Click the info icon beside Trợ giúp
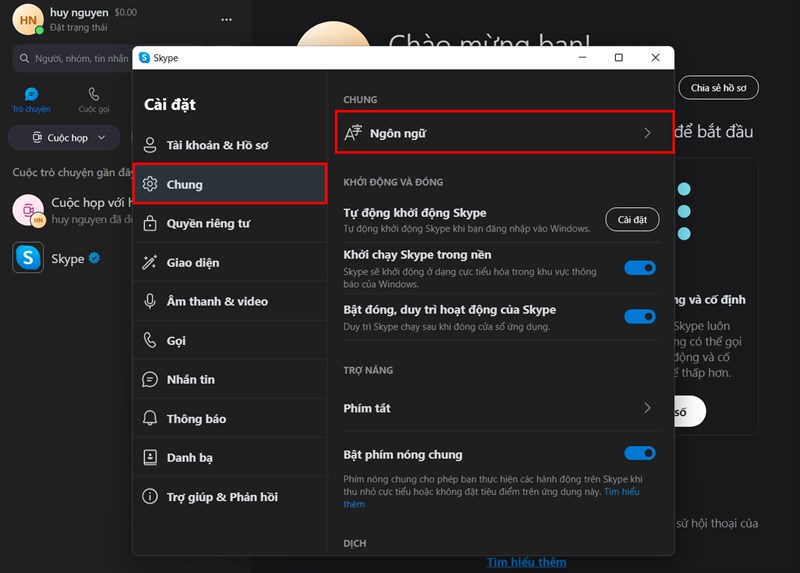The image size is (800, 573). pyautogui.click(x=150, y=496)
